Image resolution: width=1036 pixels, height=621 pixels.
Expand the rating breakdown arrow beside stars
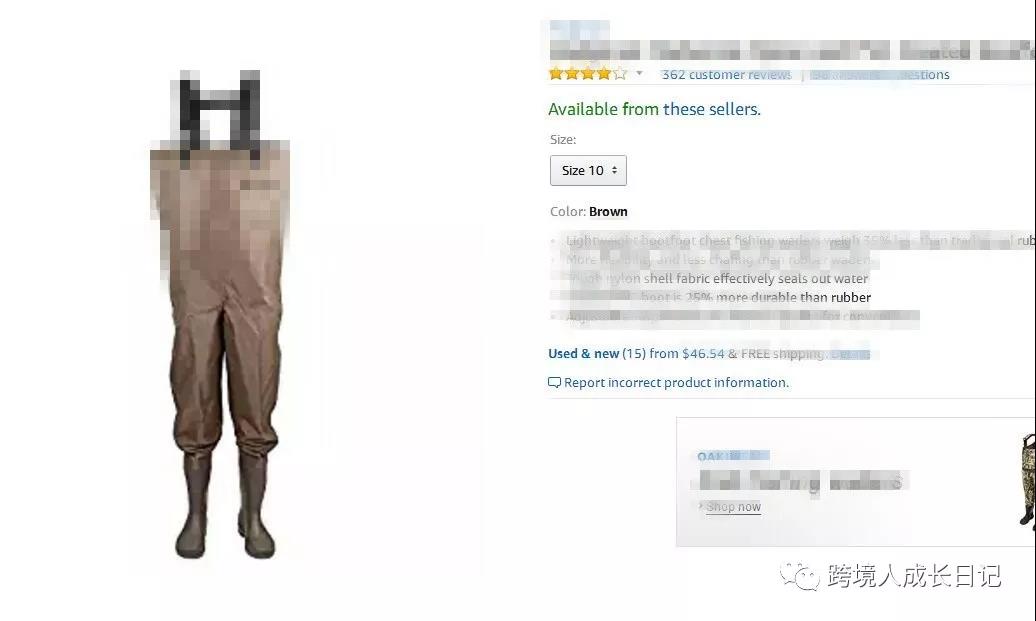tap(640, 73)
